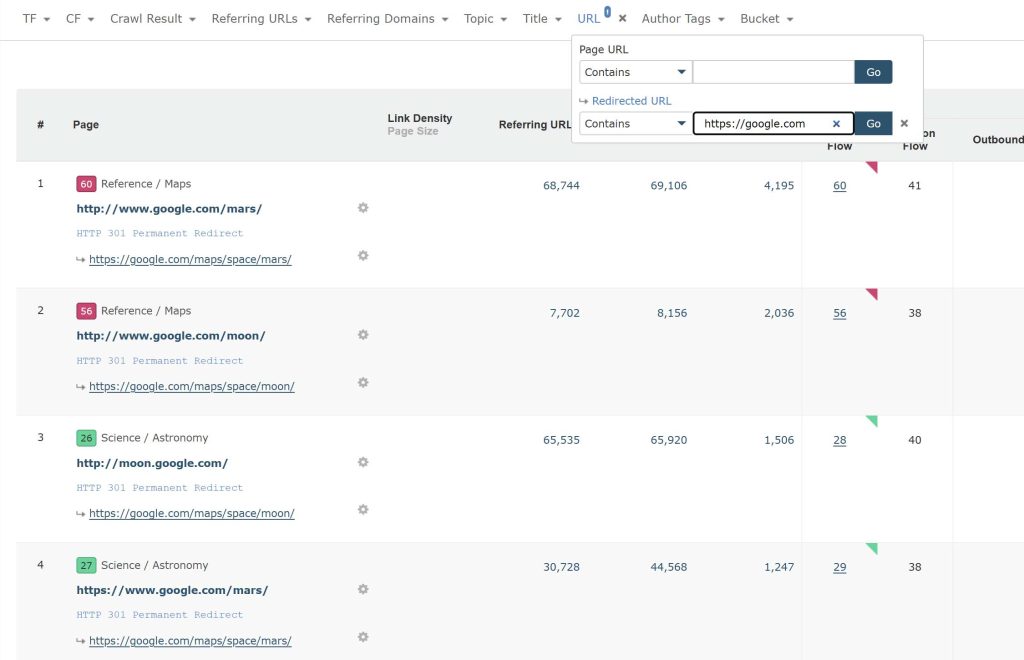The image size is (1024, 660).
Task: Click Trust Flow value 60 link
Action: (x=839, y=185)
